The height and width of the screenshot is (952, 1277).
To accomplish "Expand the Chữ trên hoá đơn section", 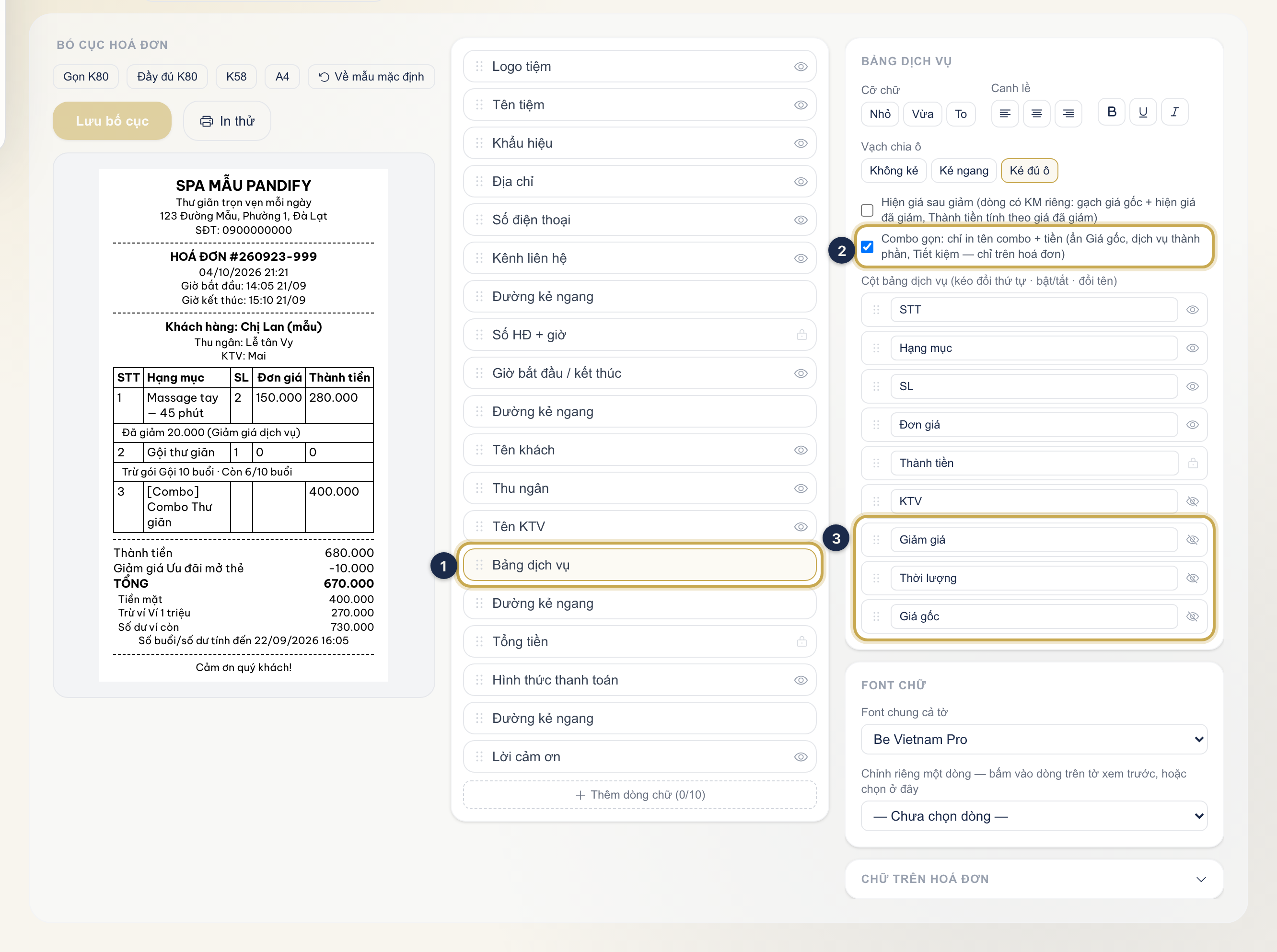I will coord(1034,880).
